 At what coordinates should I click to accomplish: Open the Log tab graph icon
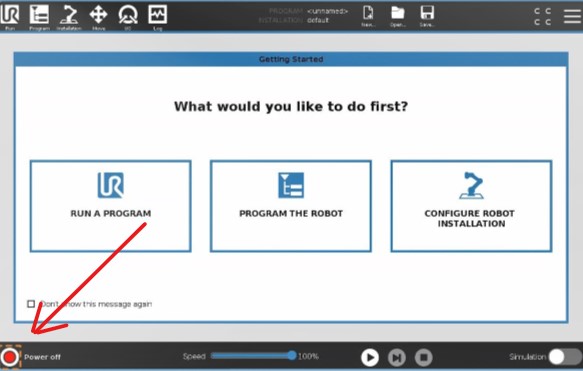pos(158,17)
